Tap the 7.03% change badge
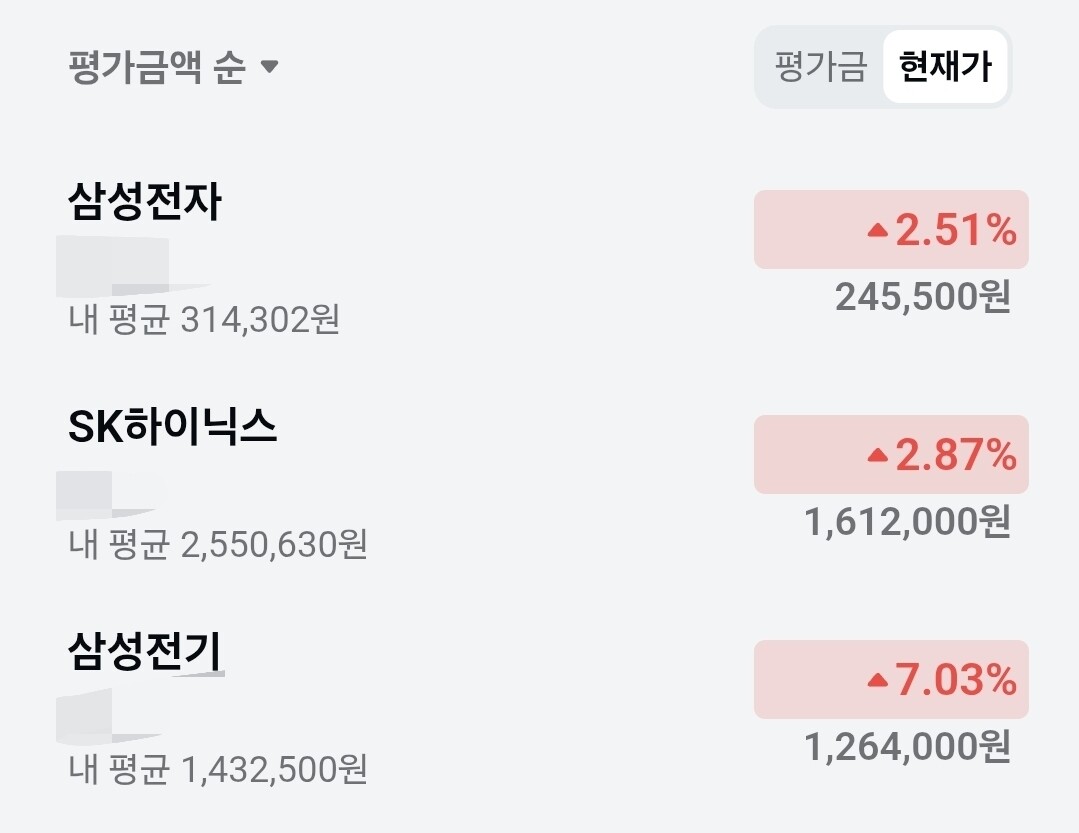 tap(891, 680)
